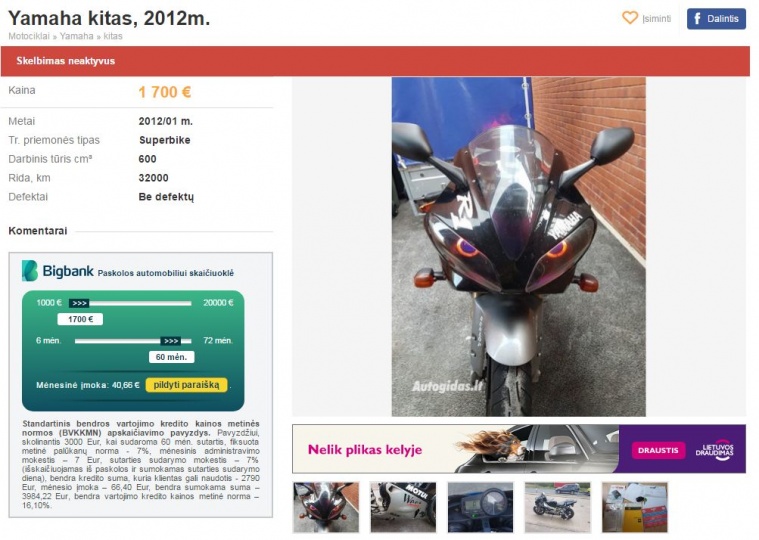Click the Facebook logo icon
Image resolution: width=759 pixels, height=540 pixels.
point(698,19)
